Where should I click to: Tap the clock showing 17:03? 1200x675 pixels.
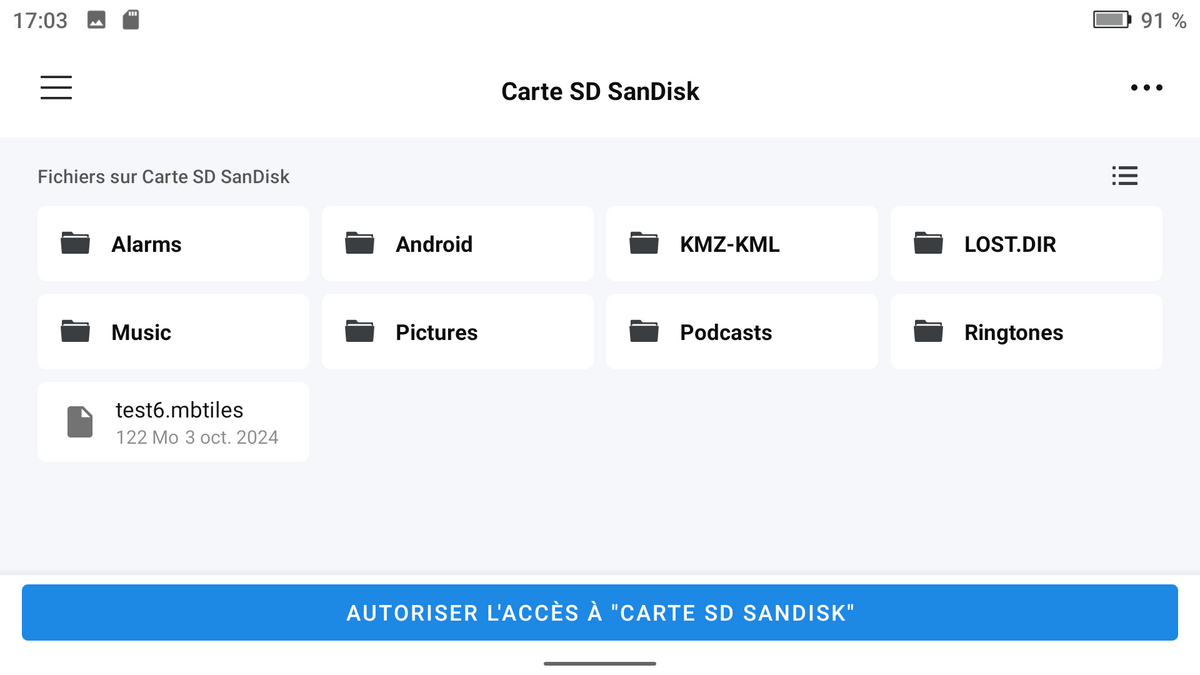click(x=40, y=20)
